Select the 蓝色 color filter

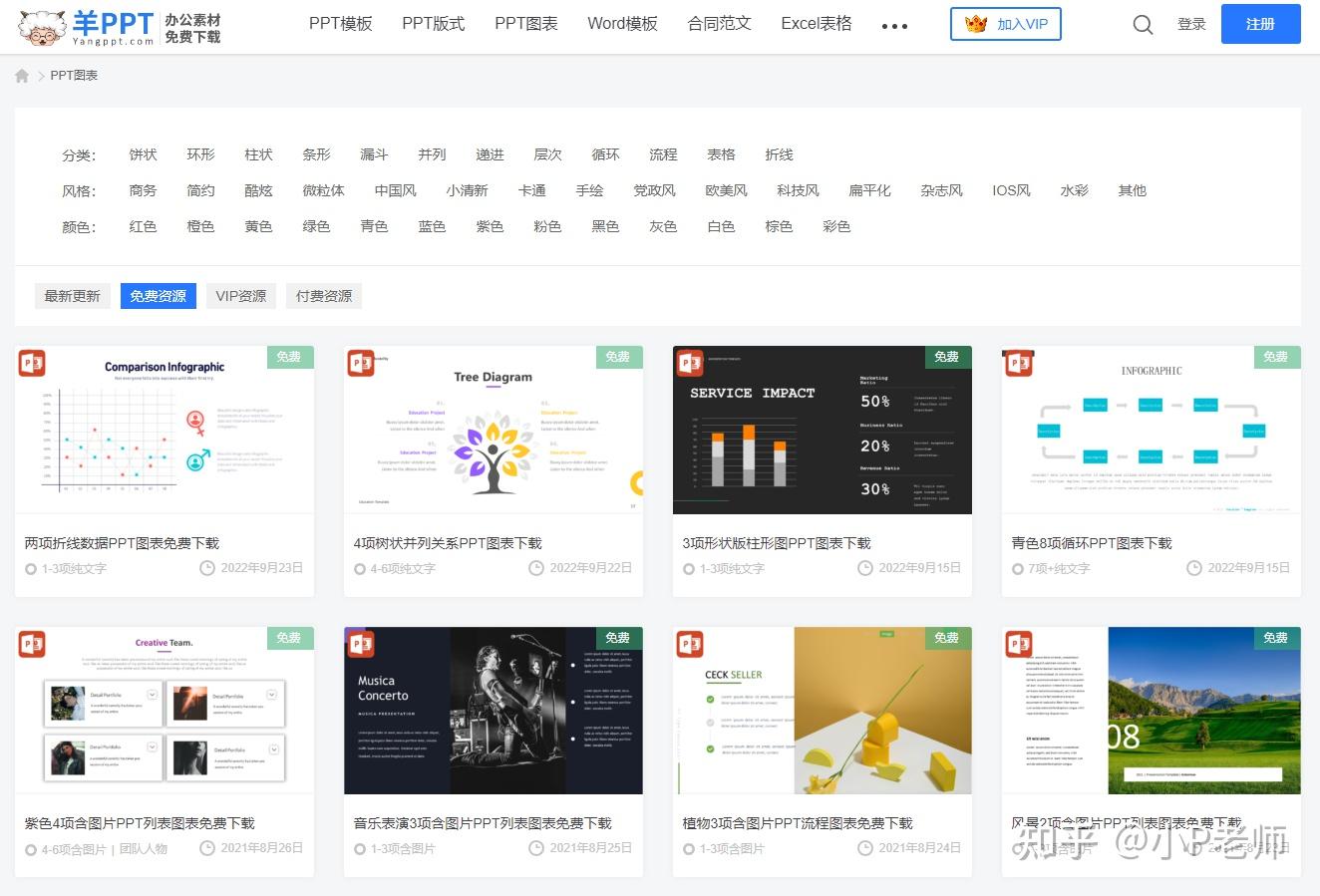coord(432,226)
